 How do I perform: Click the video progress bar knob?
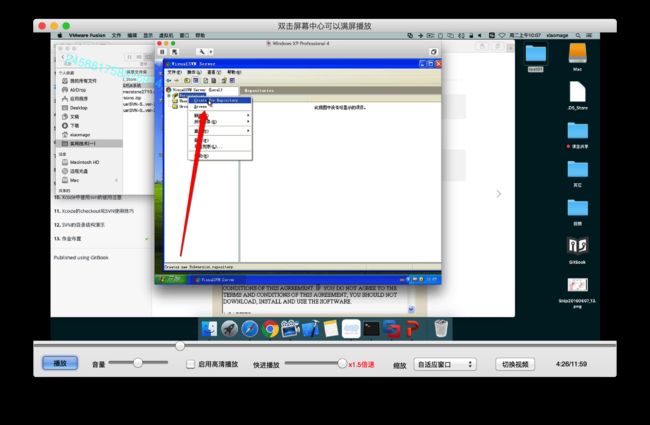(x=180, y=345)
